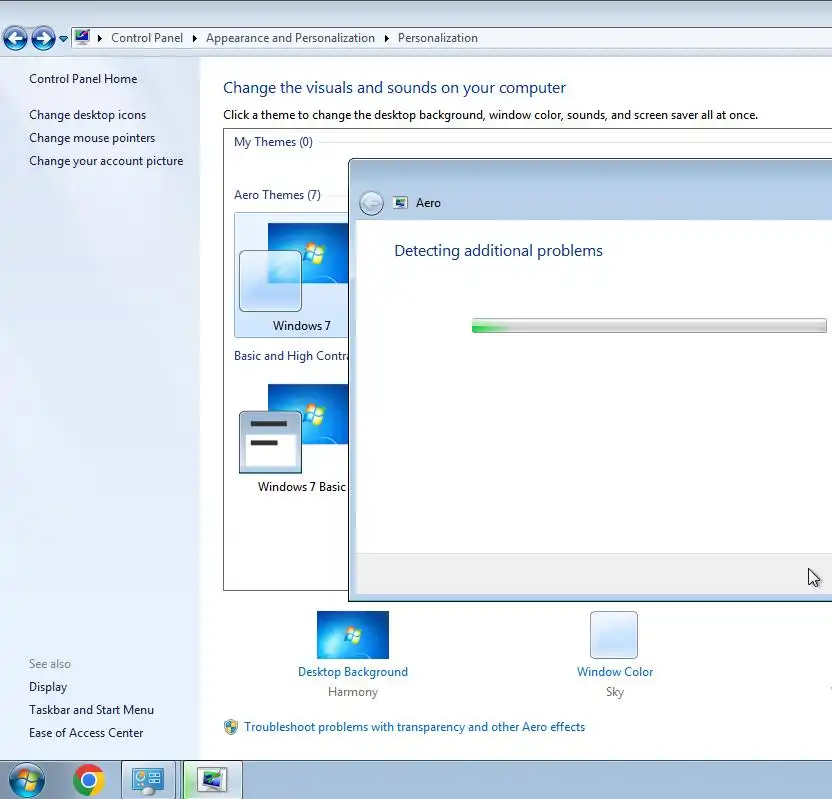Image resolution: width=832 pixels, height=799 pixels.
Task: Click the troubleshooter progress bar
Action: click(x=649, y=325)
